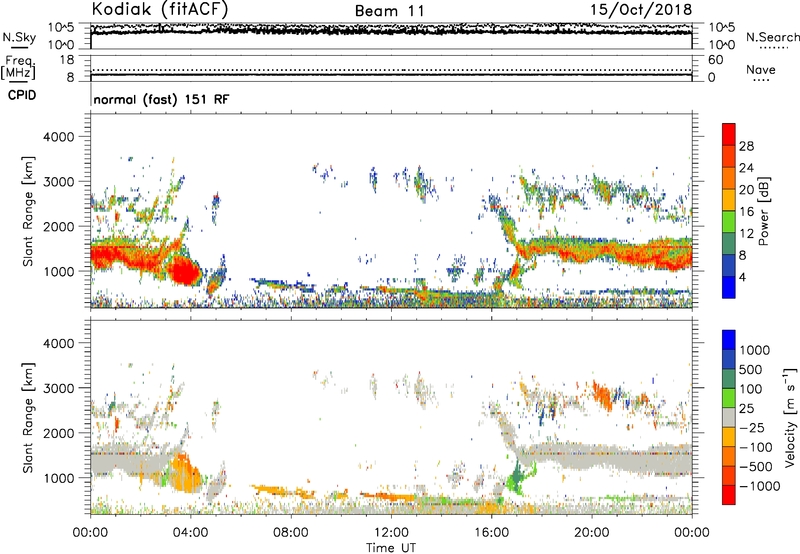Click the 'N.Sky' legend label
The height and width of the screenshot is (554, 800).
pos(19,37)
